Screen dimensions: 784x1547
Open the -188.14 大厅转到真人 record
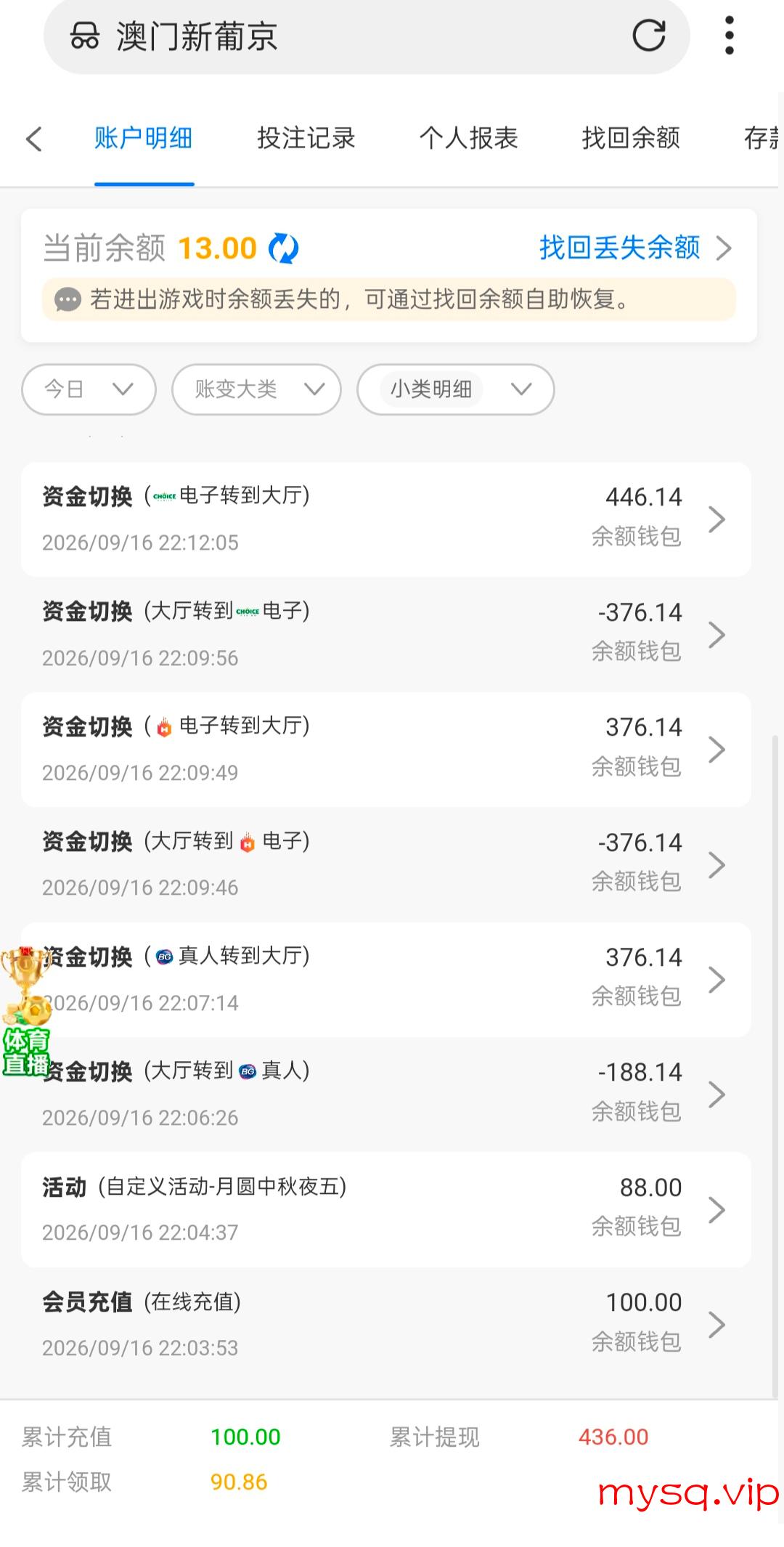tap(385, 1095)
